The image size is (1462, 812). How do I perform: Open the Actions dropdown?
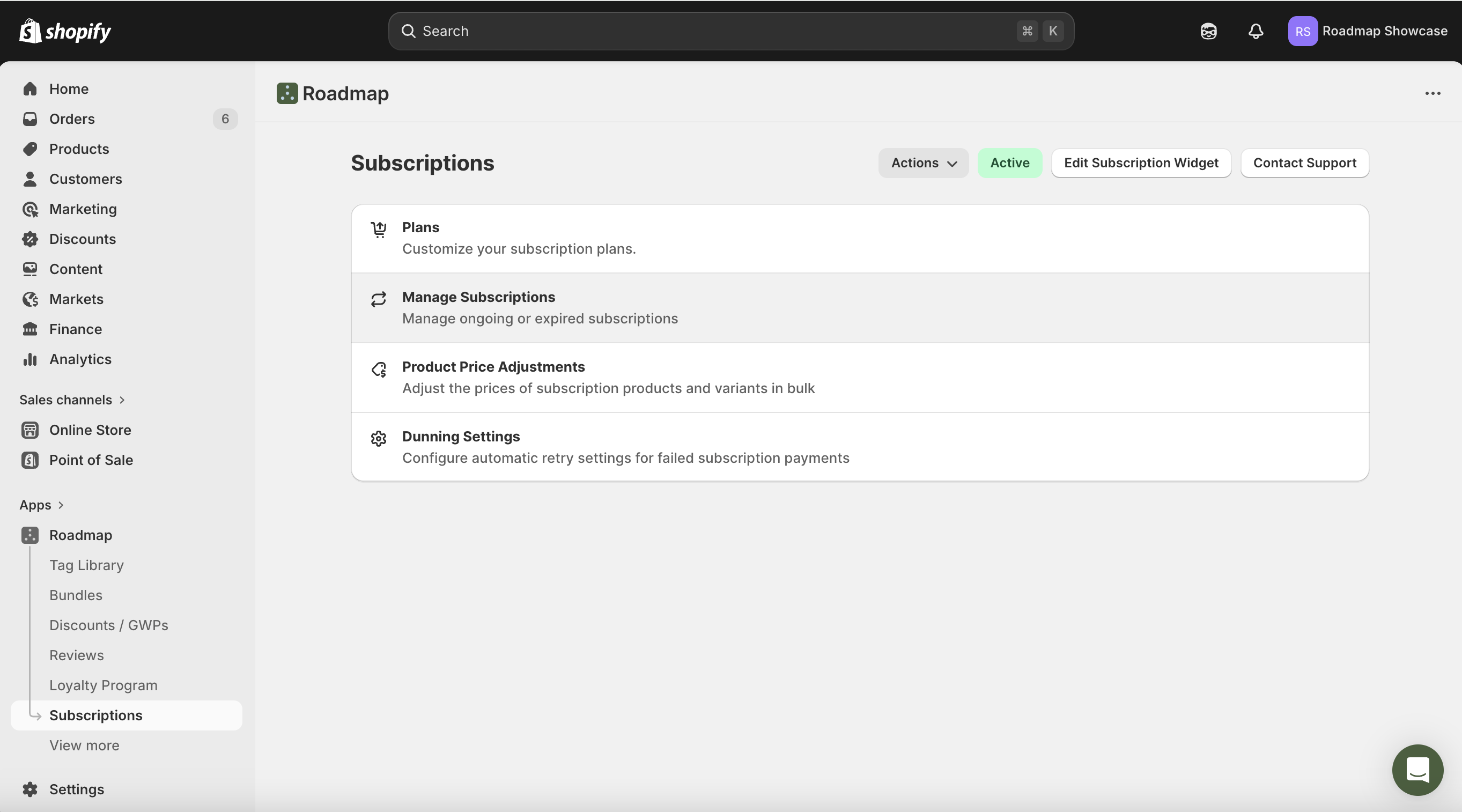[923, 163]
